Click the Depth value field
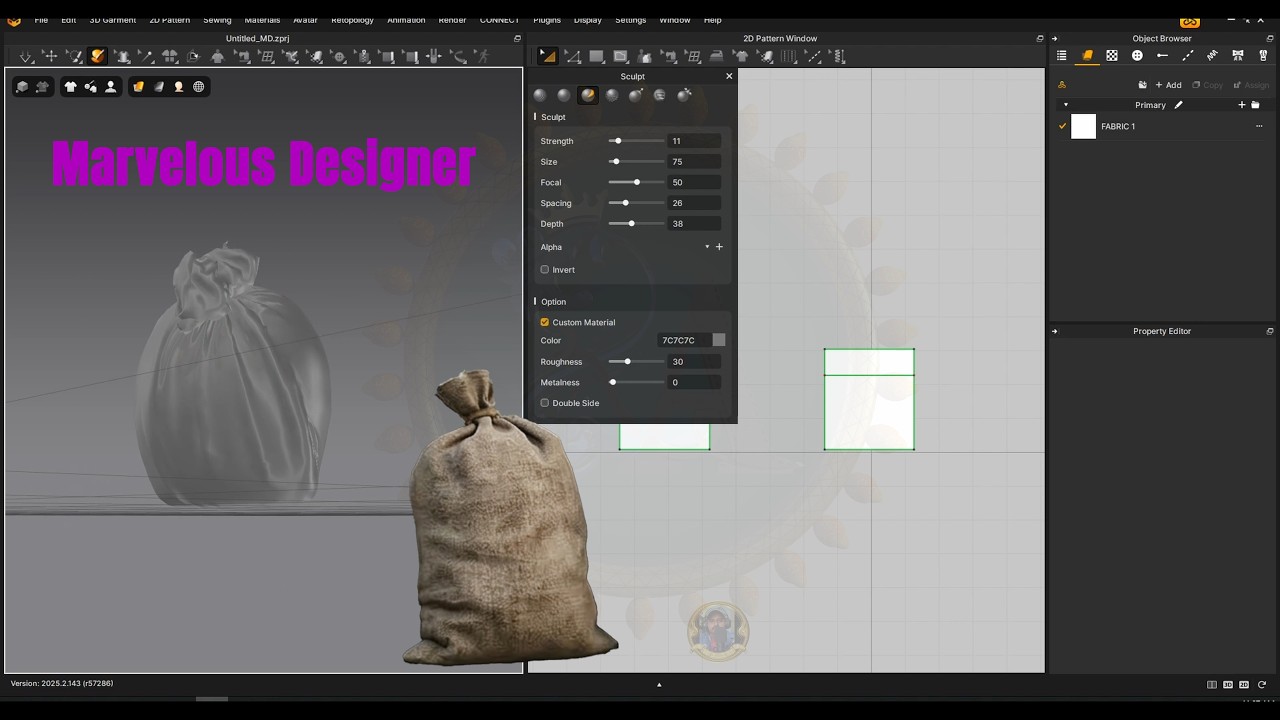Image resolution: width=1280 pixels, height=720 pixels. [x=694, y=224]
